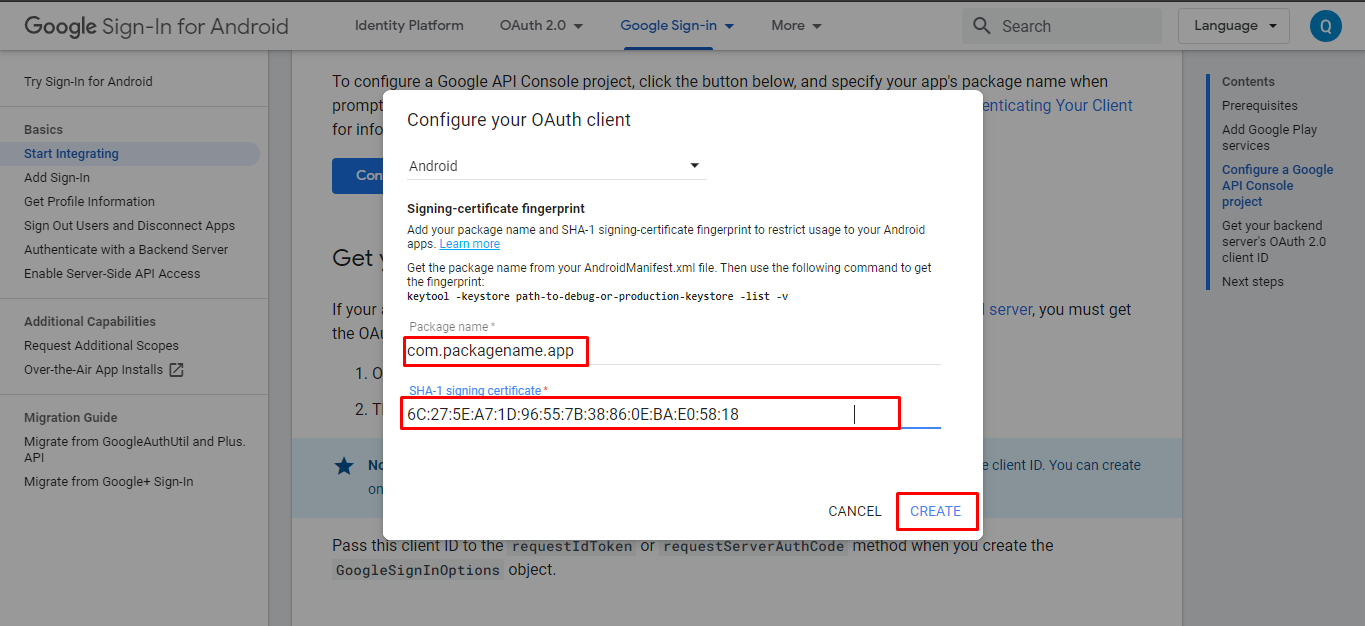This screenshot has height=626, width=1365.
Task: Open the Google Sign-in tab menu
Action: 677,26
